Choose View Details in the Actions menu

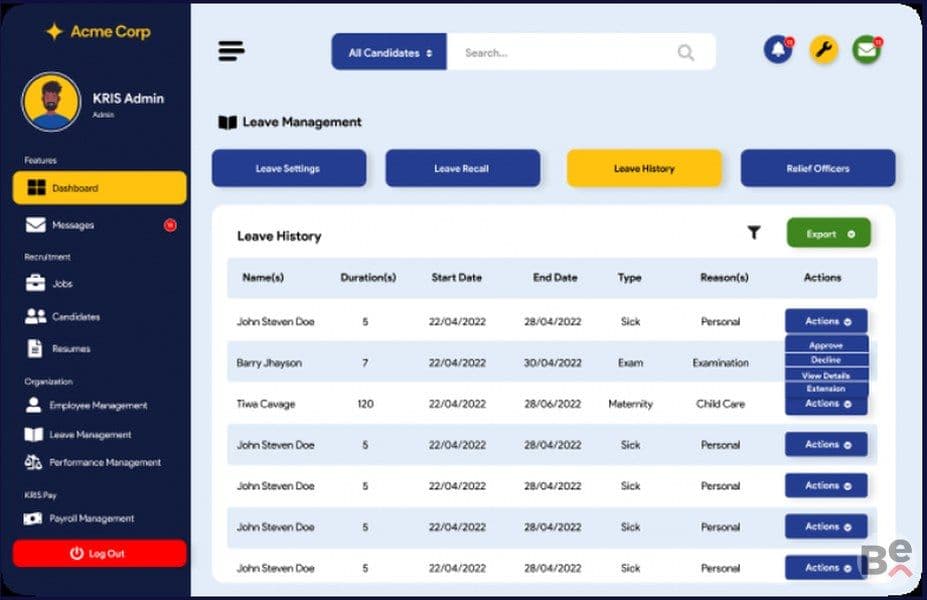pos(826,375)
